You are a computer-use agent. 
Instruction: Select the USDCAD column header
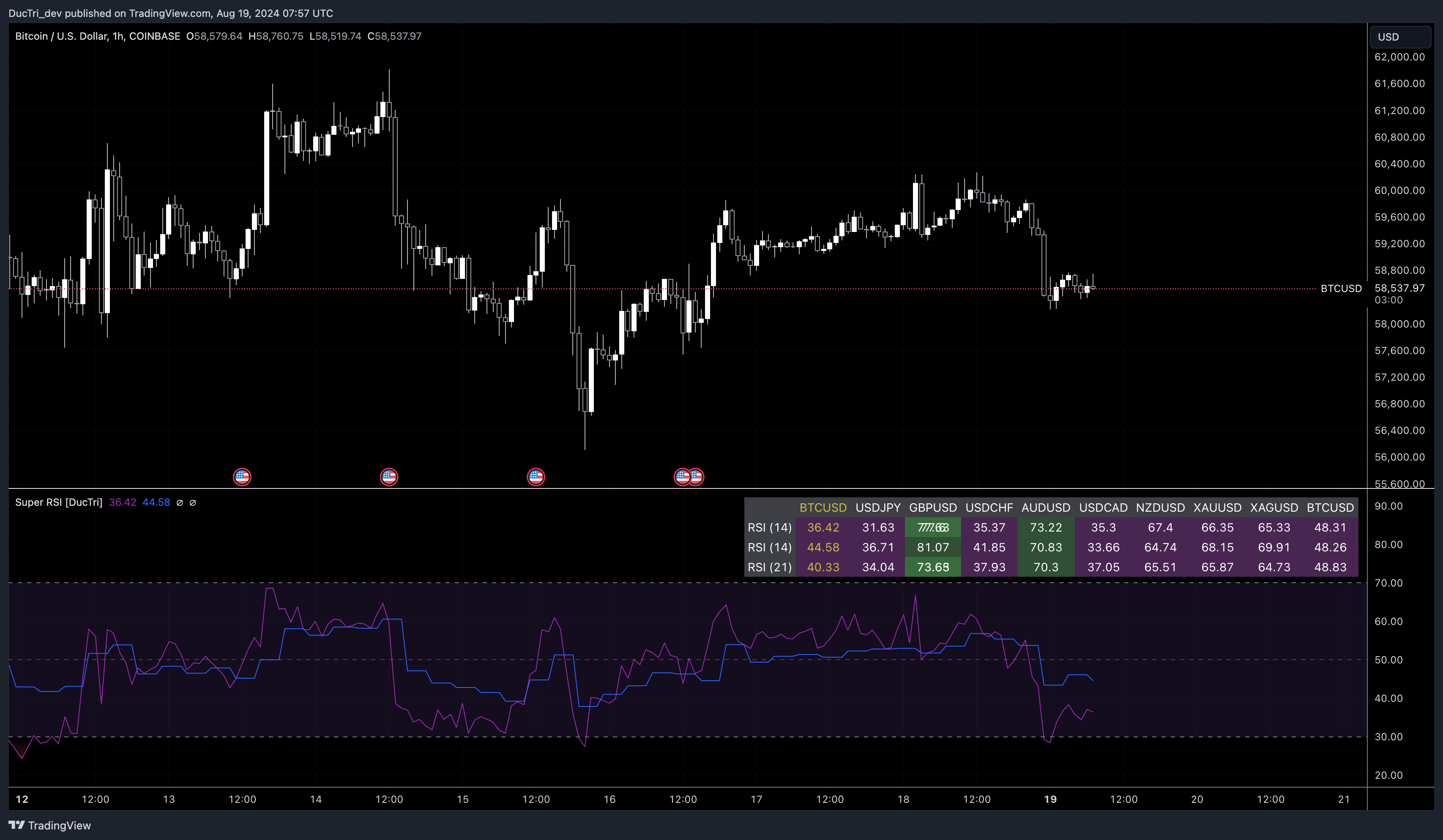point(1104,507)
